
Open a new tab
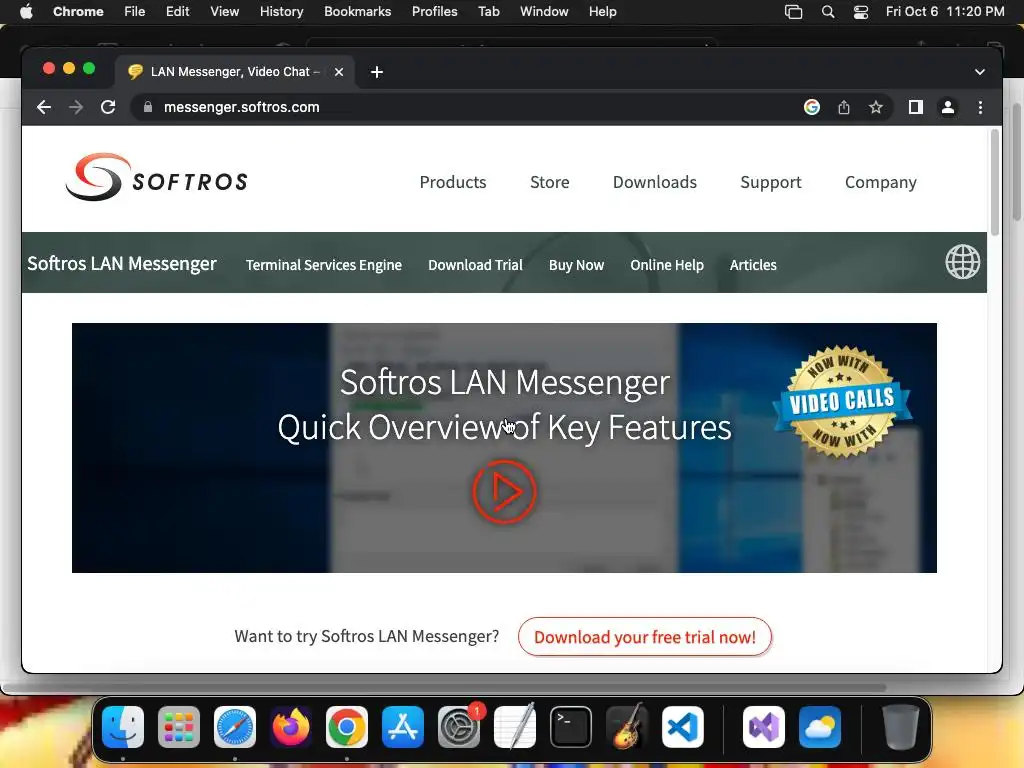(x=377, y=72)
